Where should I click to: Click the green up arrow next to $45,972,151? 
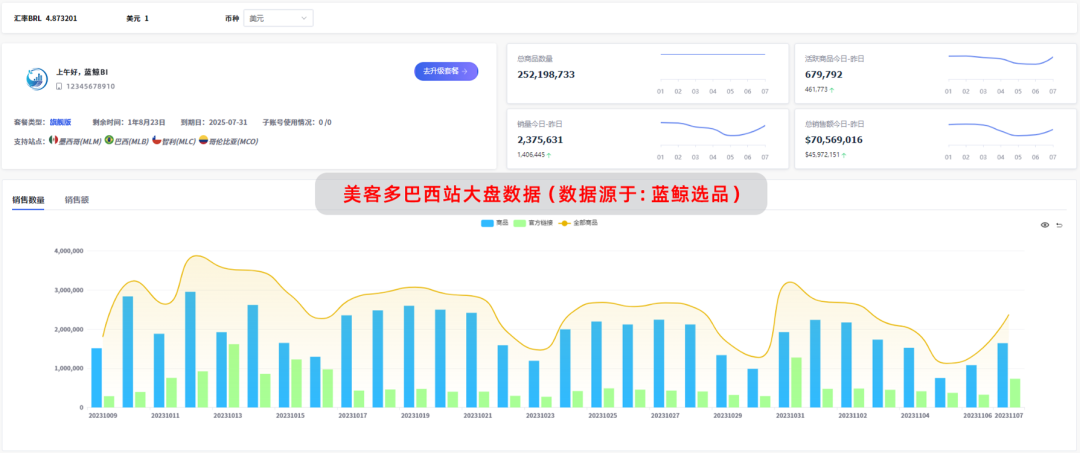[x=845, y=155]
